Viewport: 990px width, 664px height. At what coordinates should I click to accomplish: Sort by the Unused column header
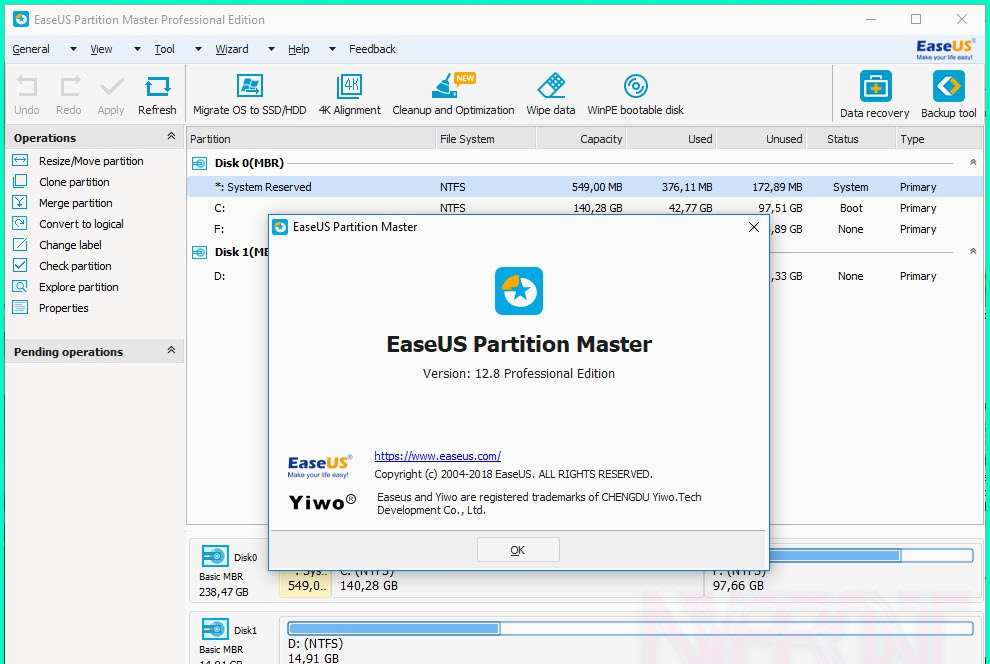click(x=761, y=139)
